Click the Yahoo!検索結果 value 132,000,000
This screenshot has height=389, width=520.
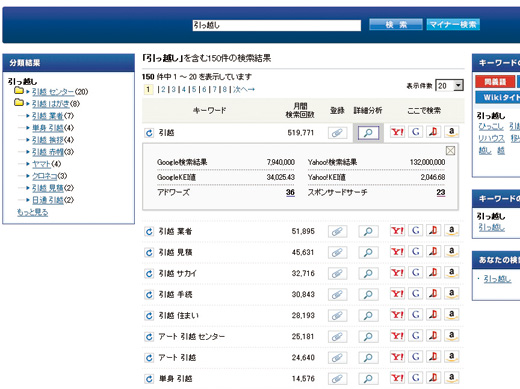(x=427, y=162)
